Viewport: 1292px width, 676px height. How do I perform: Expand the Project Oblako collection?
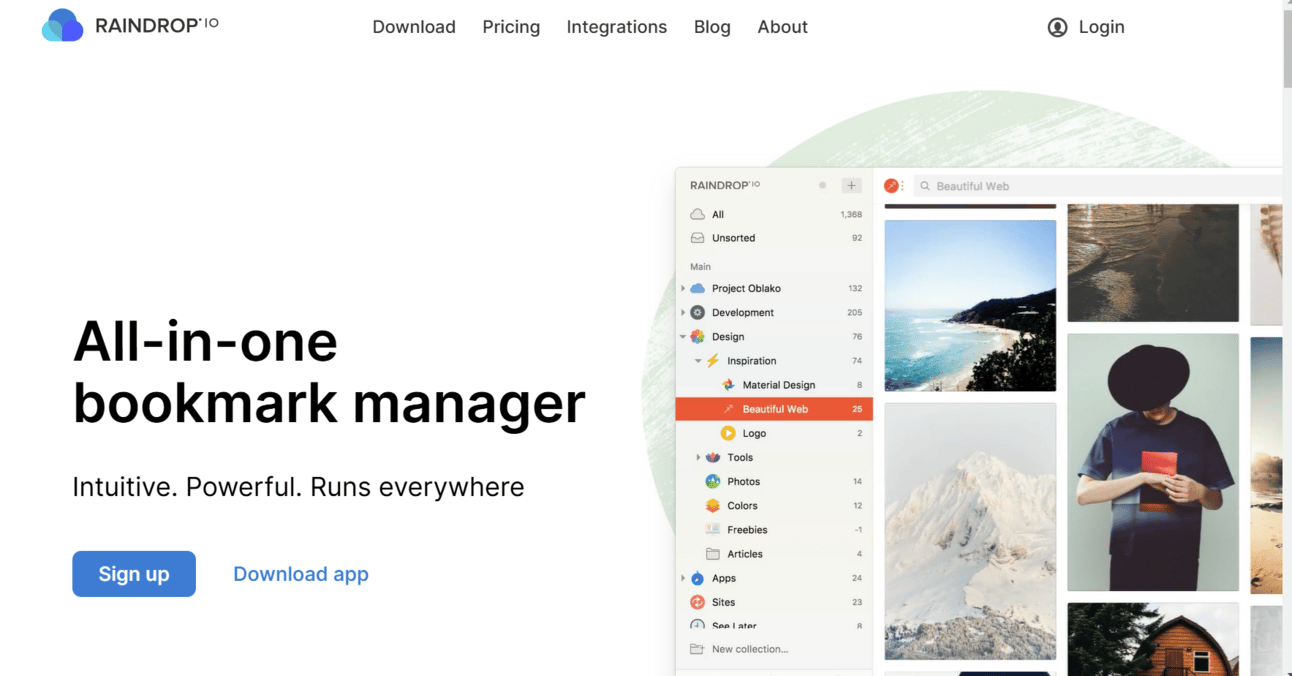(683, 288)
